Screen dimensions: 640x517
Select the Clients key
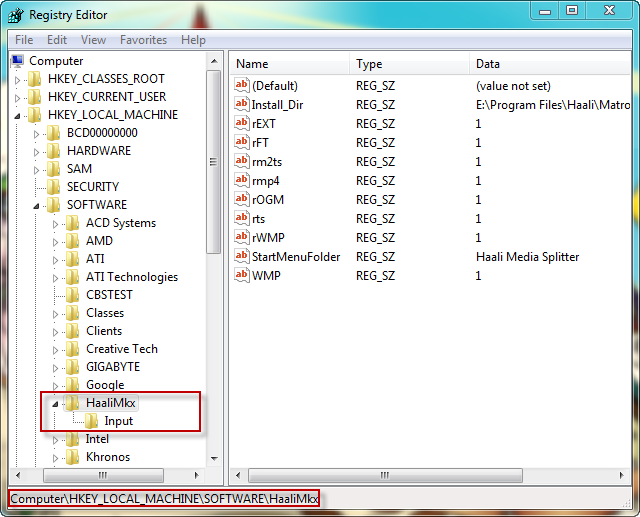[104, 331]
